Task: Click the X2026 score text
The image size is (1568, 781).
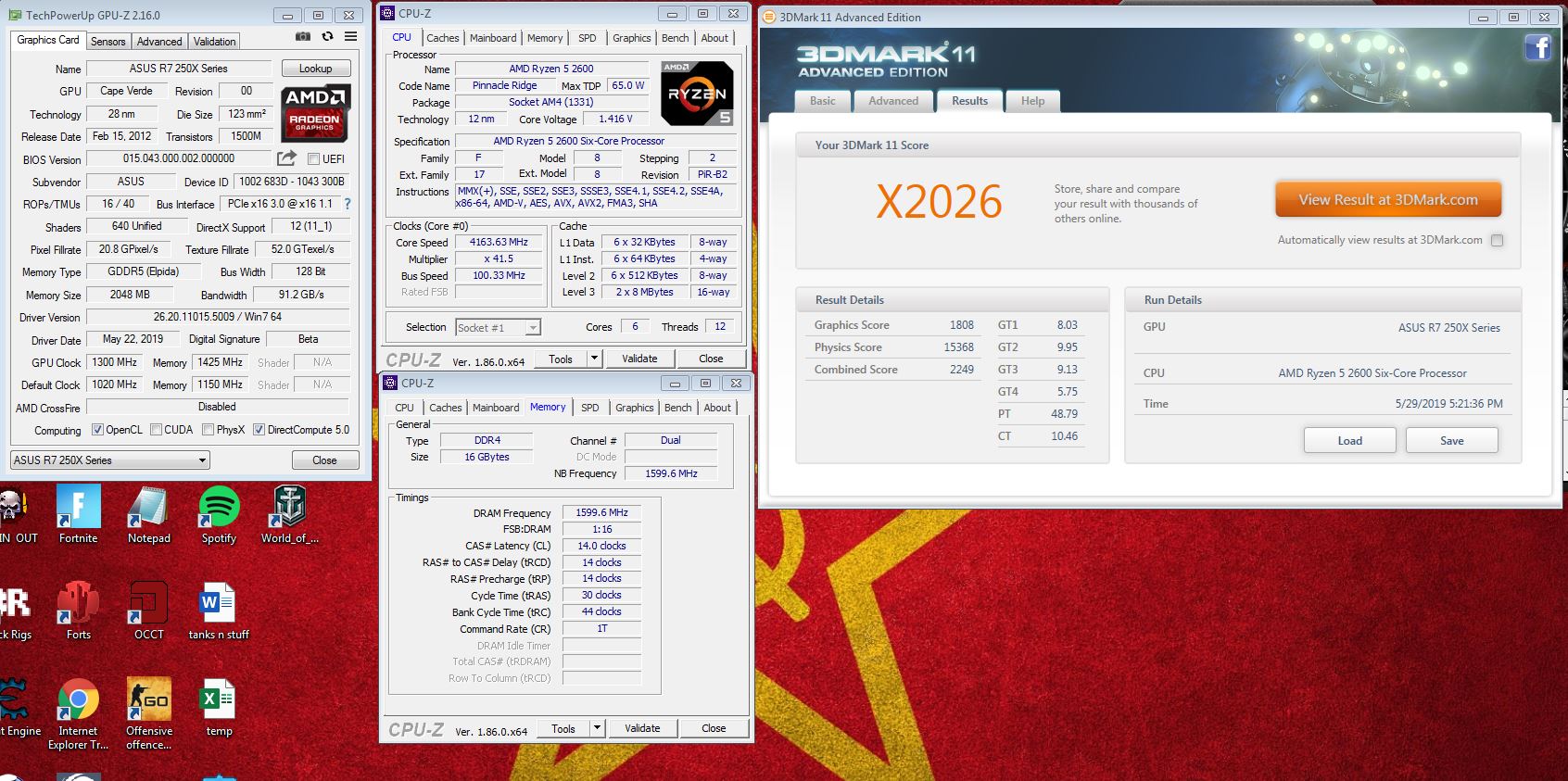Action: pyautogui.click(x=940, y=202)
